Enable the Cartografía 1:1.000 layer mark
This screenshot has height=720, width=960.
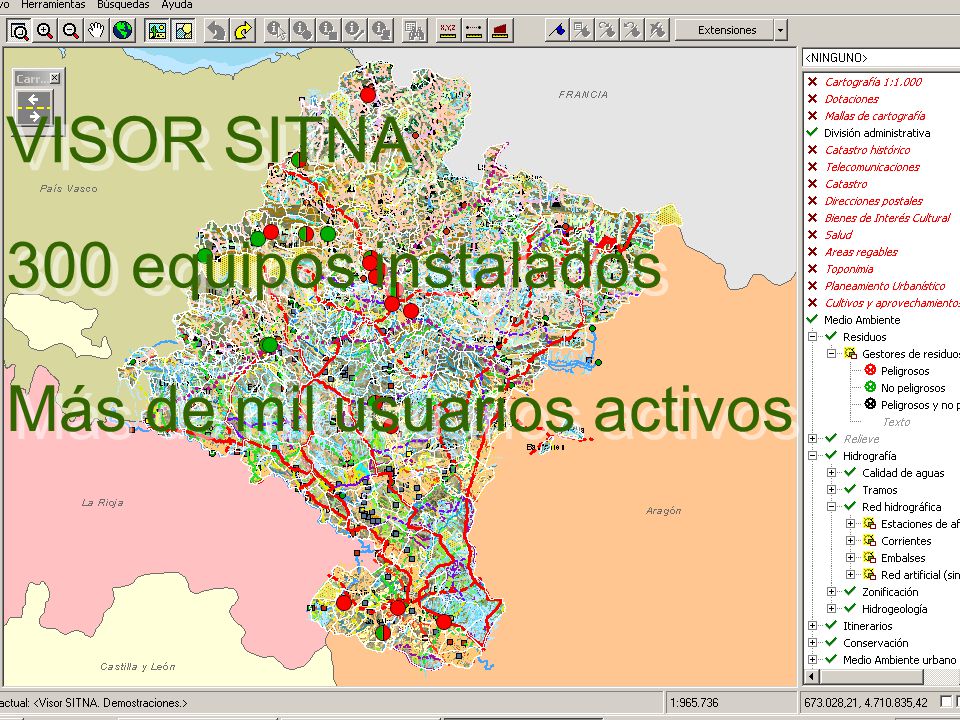812,81
